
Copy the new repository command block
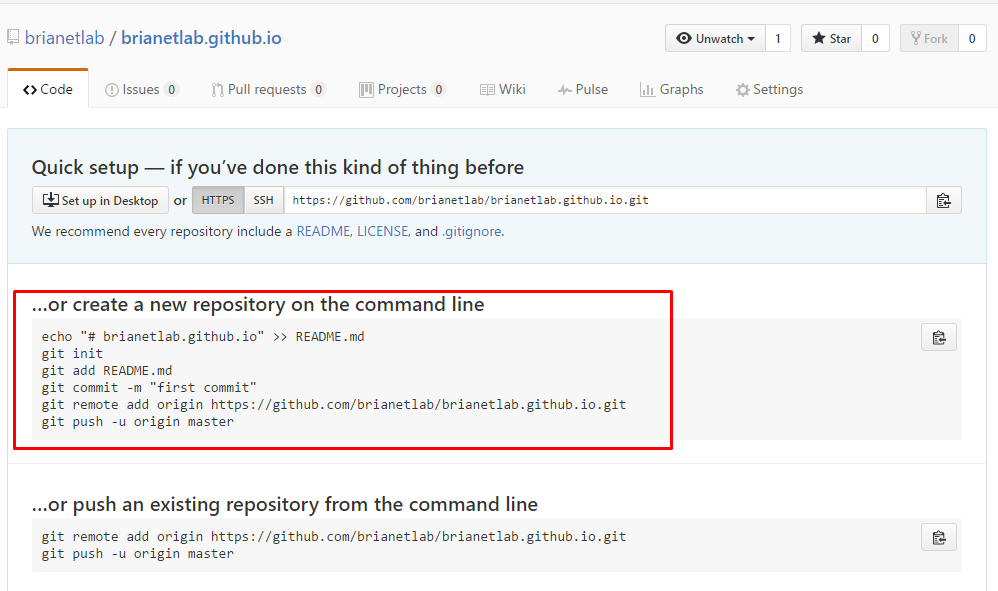(939, 338)
